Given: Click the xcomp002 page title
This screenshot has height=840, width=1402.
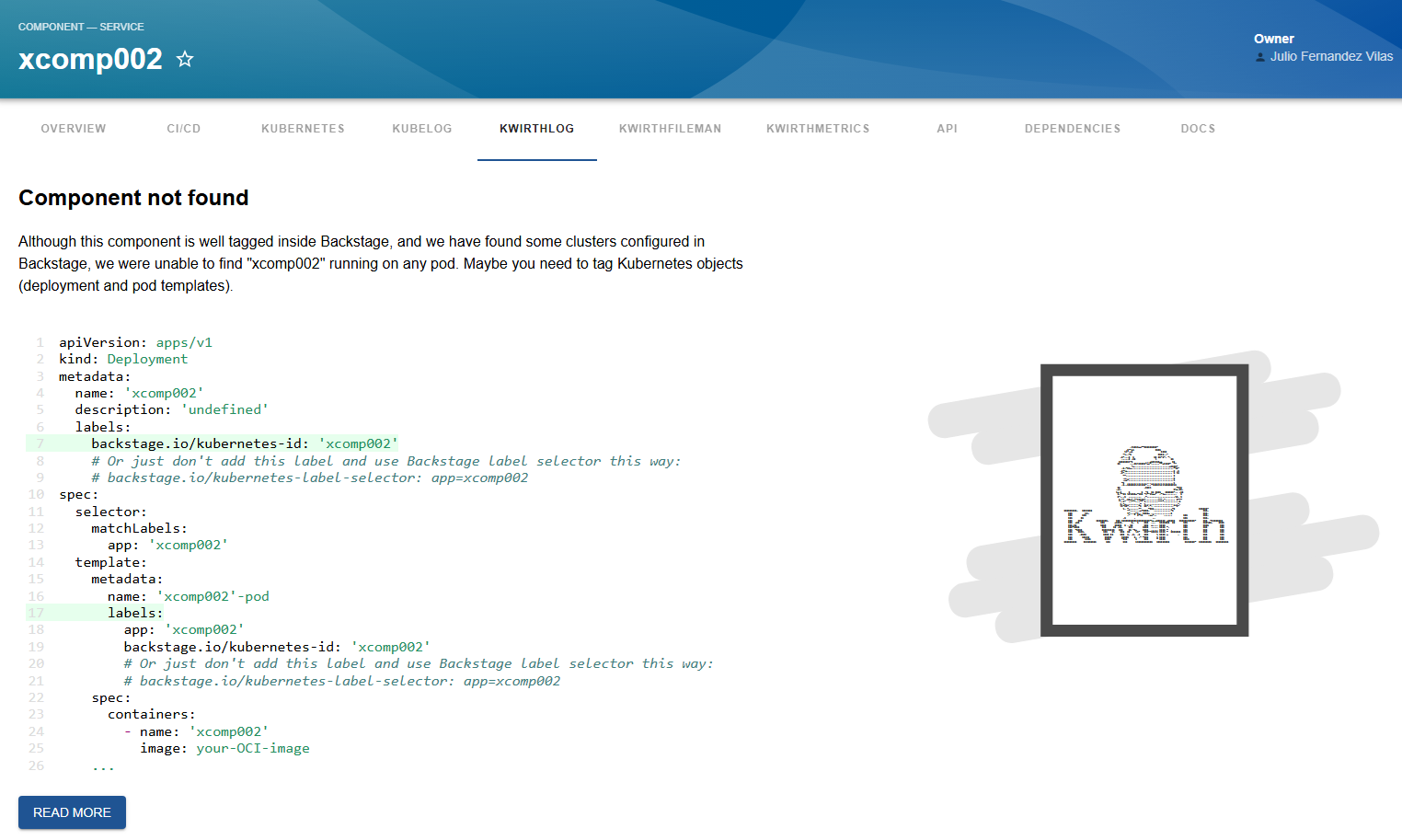Looking at the screenshot, I should click(90, 59).
